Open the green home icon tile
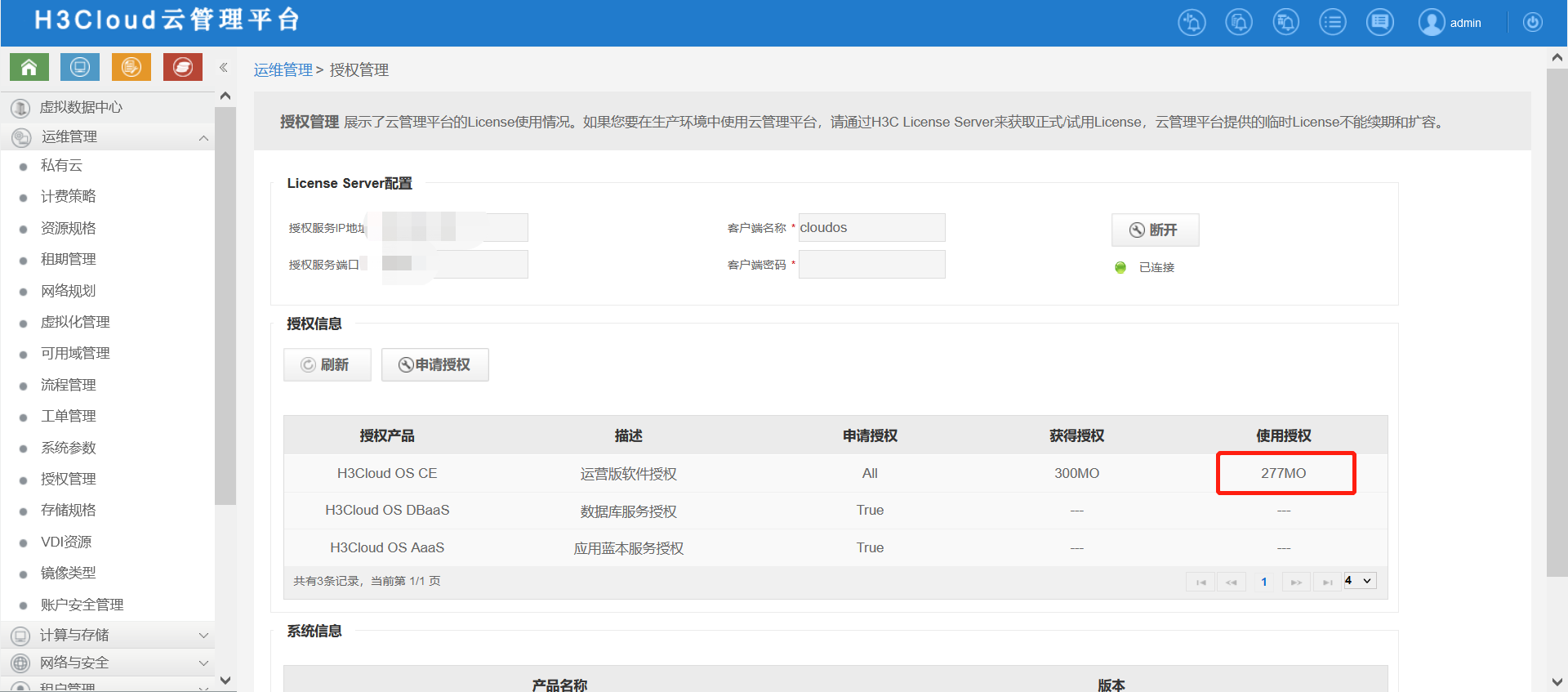This screenshot has height=692, width=1568. 29,67
